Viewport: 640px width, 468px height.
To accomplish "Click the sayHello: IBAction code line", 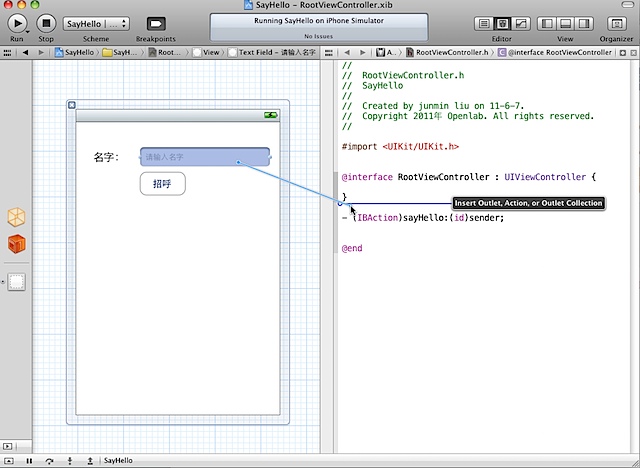I will [x=423, y=218].
